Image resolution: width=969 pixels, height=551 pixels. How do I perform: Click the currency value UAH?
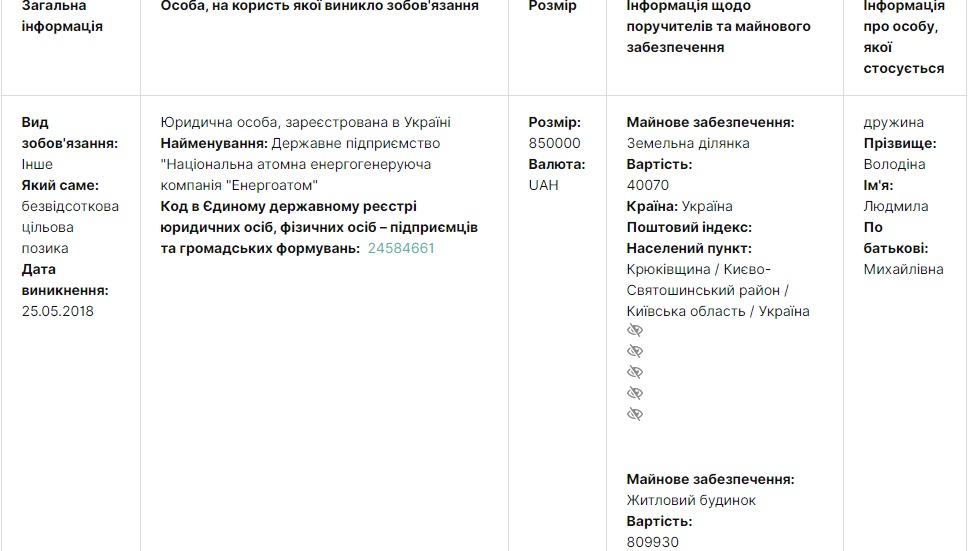pyautogui.click(x=543, y=185)
